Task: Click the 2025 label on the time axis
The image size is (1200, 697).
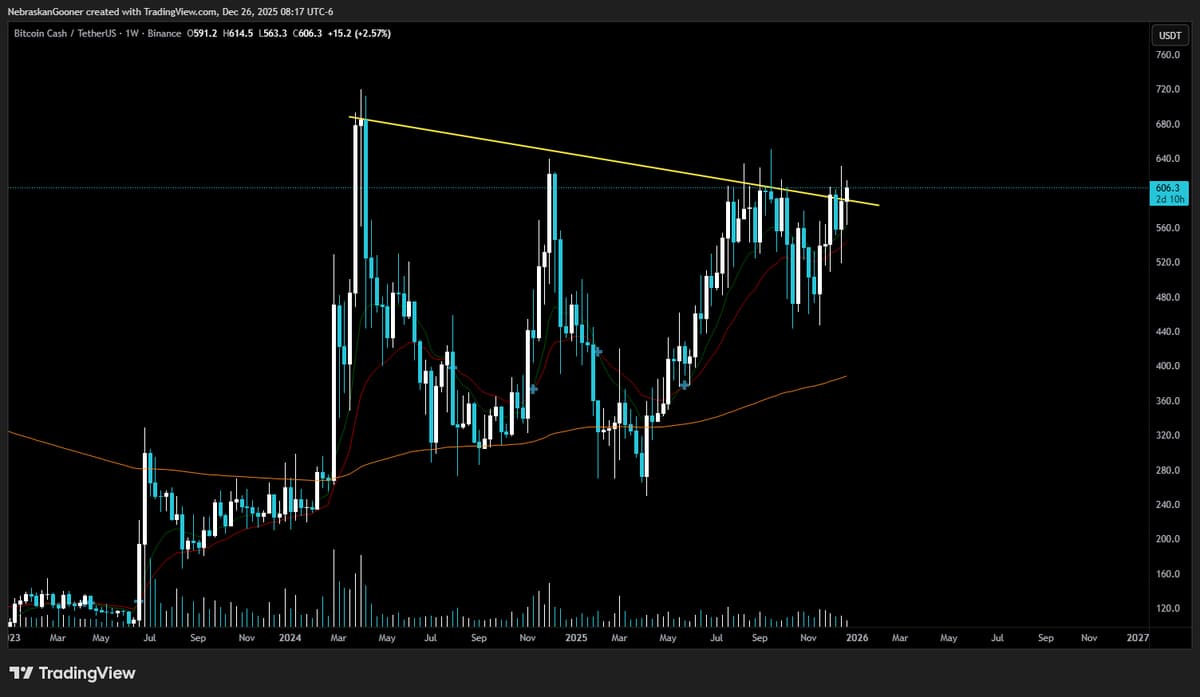Action: (576, 637)
